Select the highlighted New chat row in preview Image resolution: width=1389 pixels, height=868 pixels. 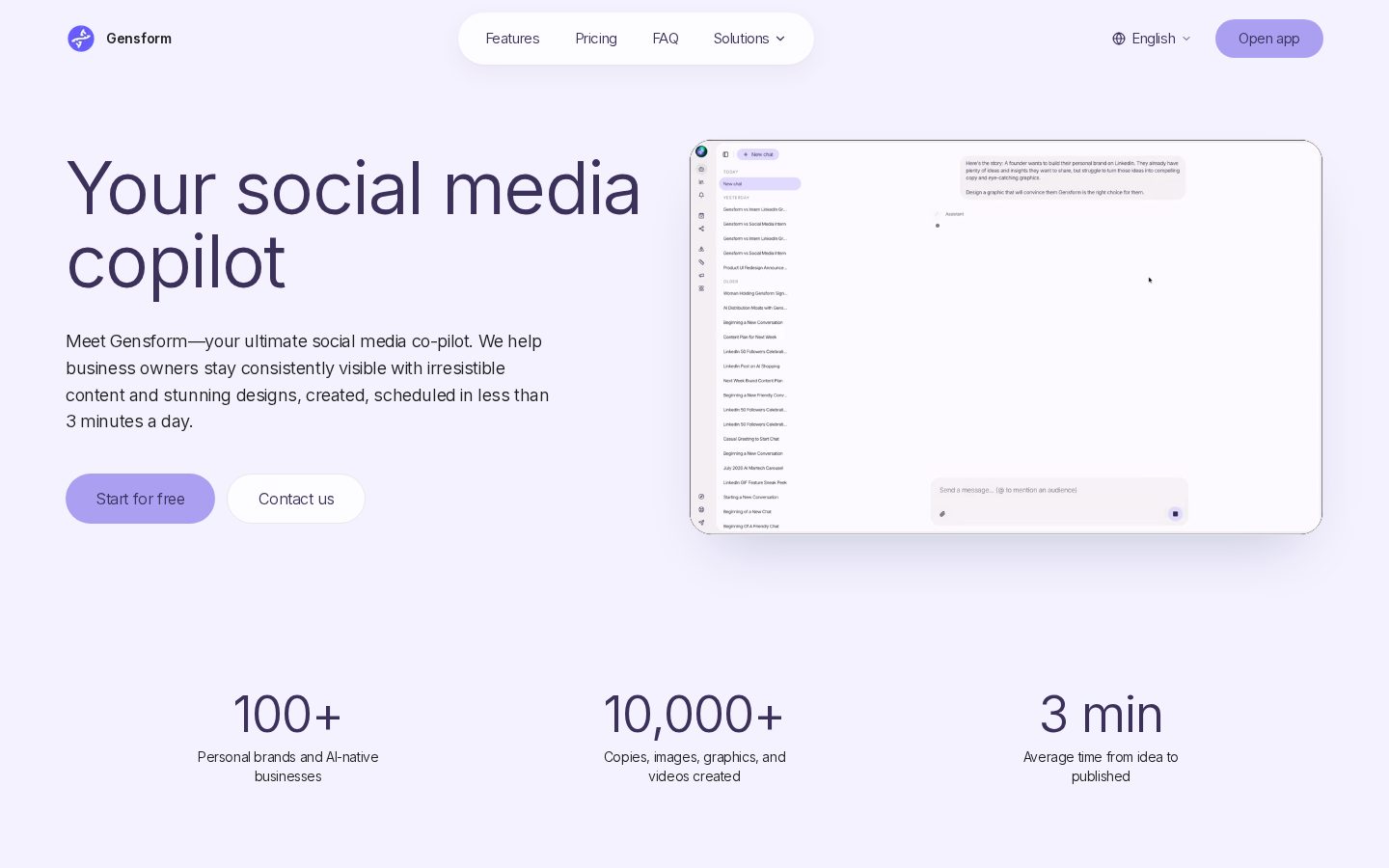click(760, 183)
